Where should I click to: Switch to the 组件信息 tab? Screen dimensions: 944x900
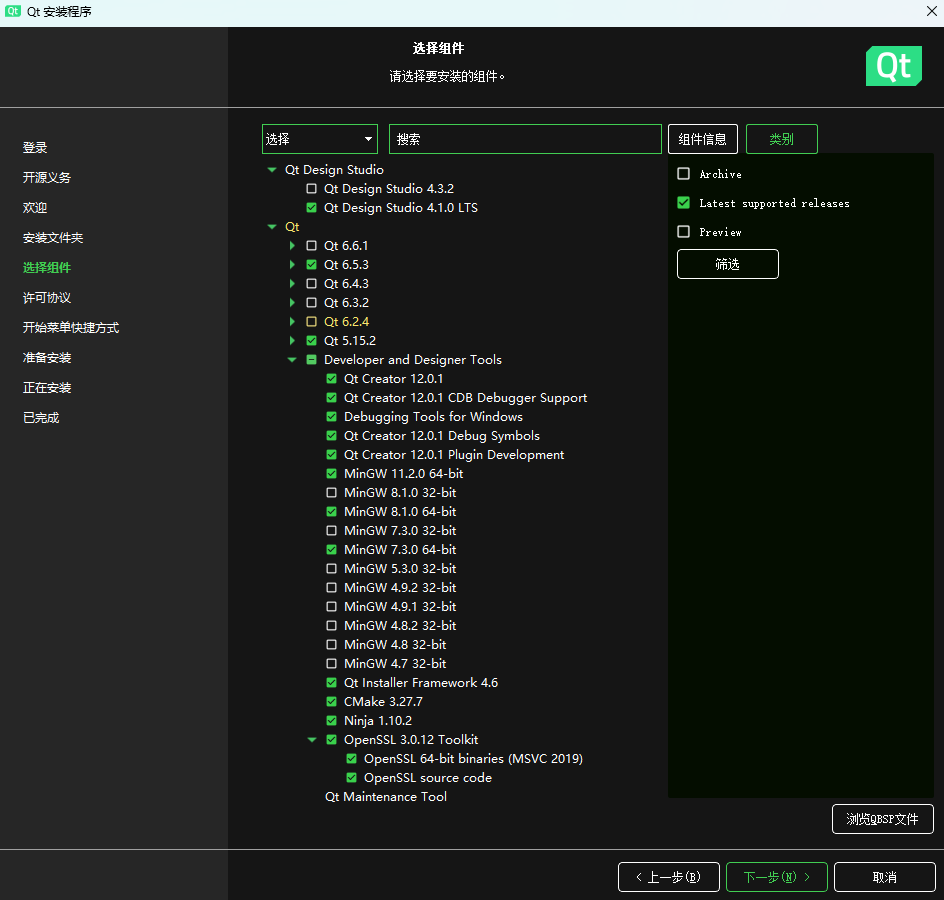[703, 139]
